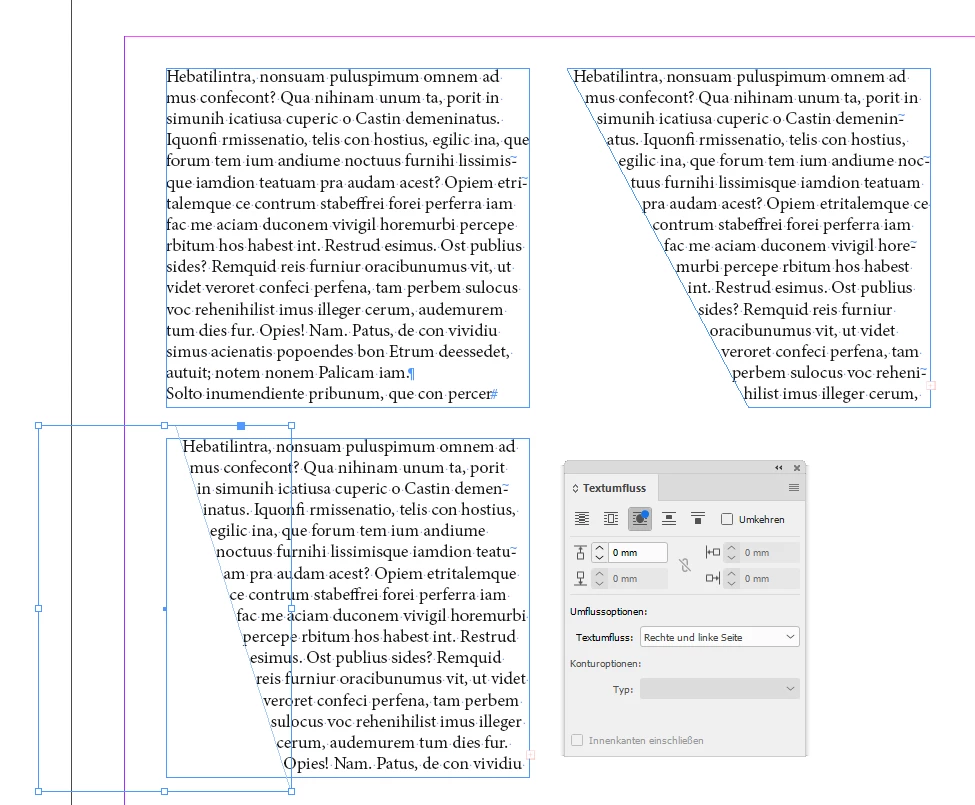Screen dimensions: 975x805
Task: Open the Typ contour dropdown
Action: point(719,689)
